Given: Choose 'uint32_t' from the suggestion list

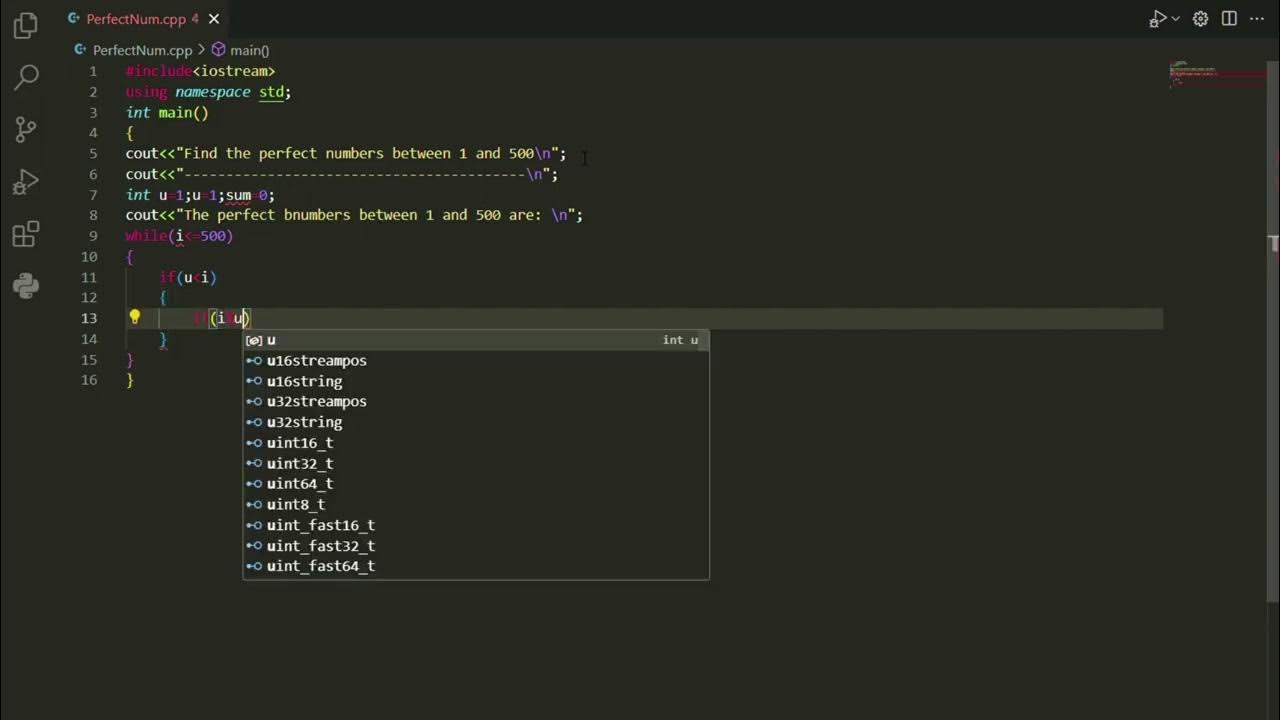Looking at the screenshot, I should [x=300, y=463].
